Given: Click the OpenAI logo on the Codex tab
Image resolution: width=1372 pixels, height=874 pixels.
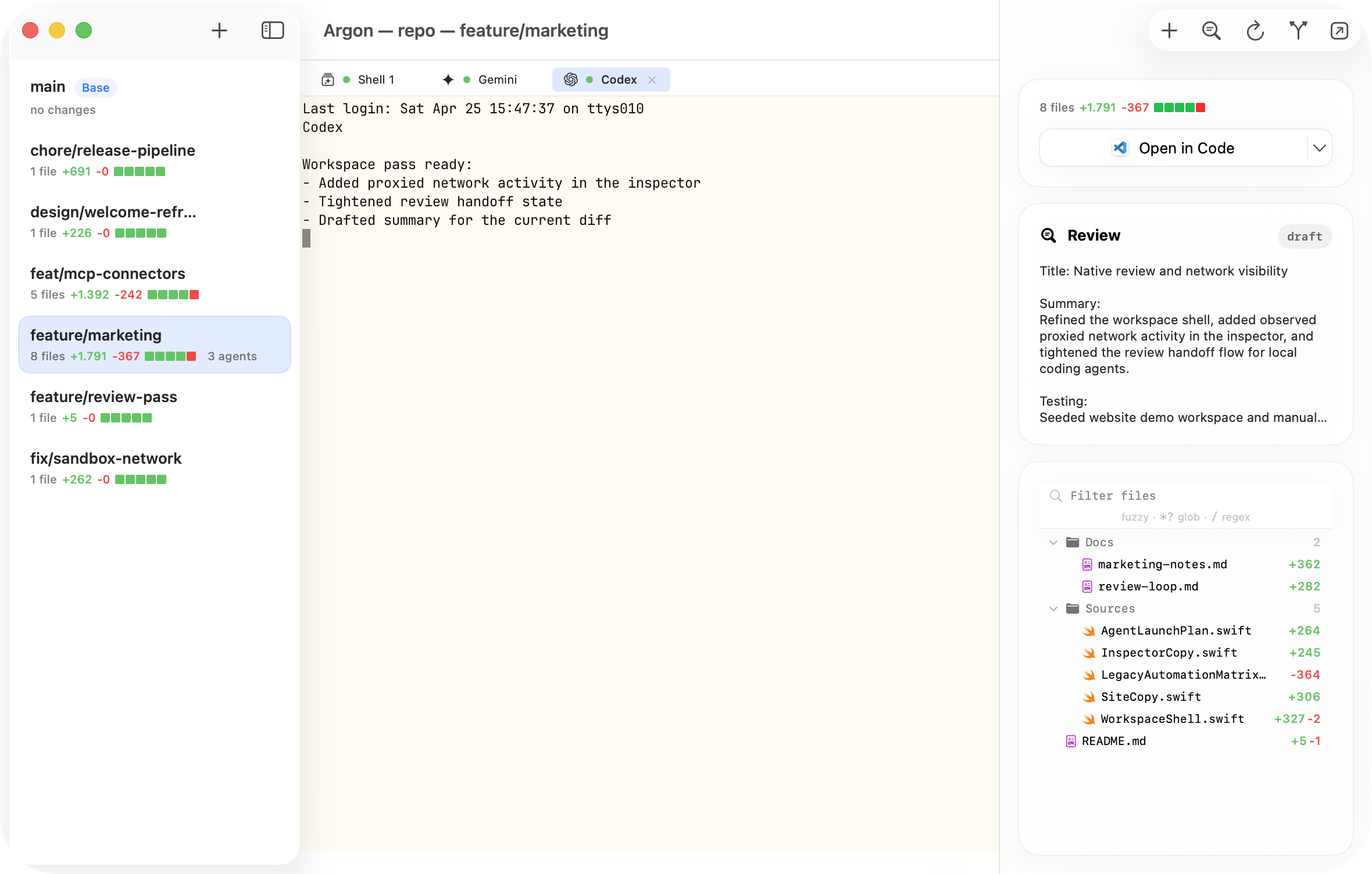Looking at the screenshot, I should click(570, 80).
